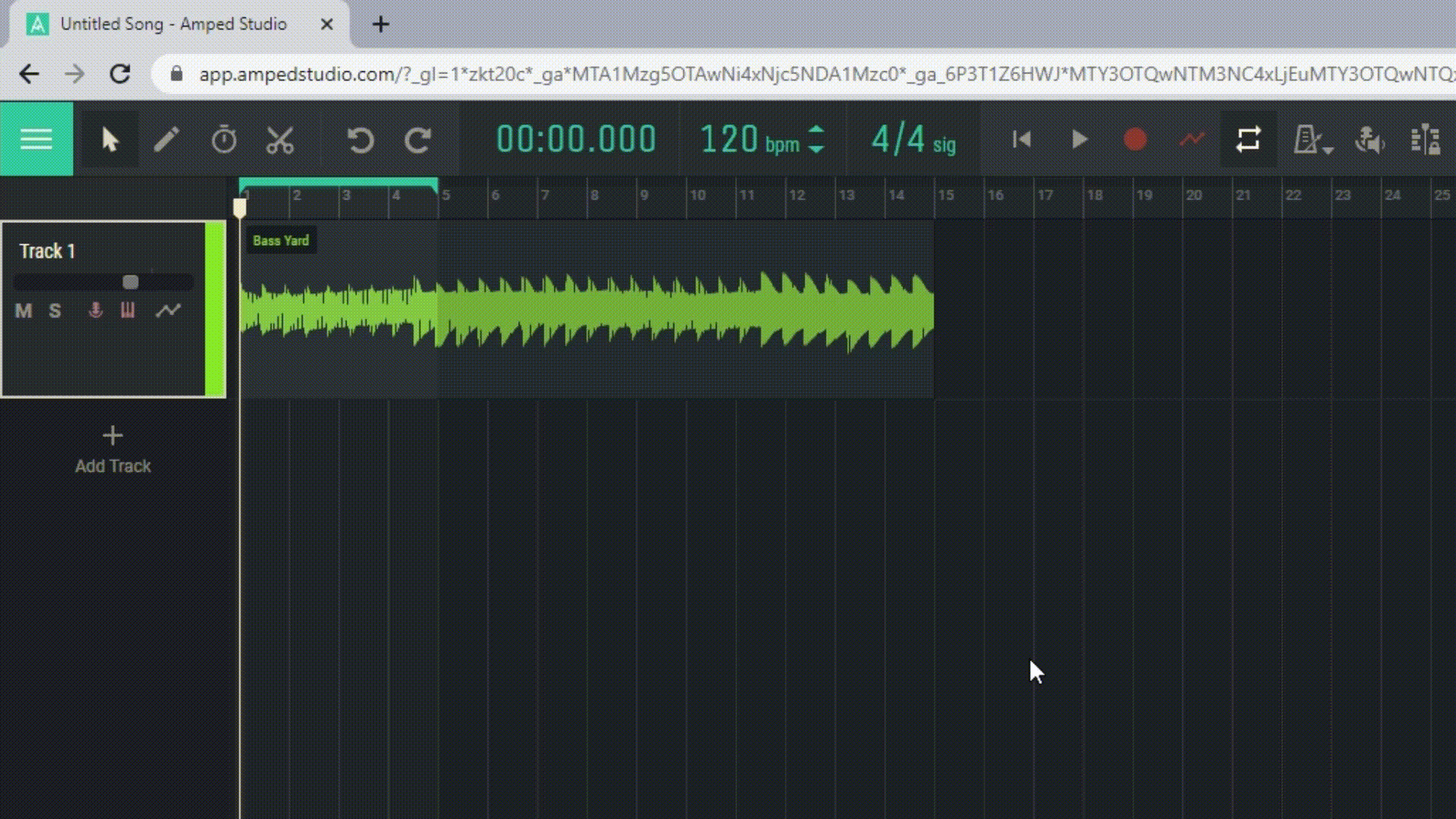
Task: Increase BPM with the stepper arrow
Action: click(817, 130)
